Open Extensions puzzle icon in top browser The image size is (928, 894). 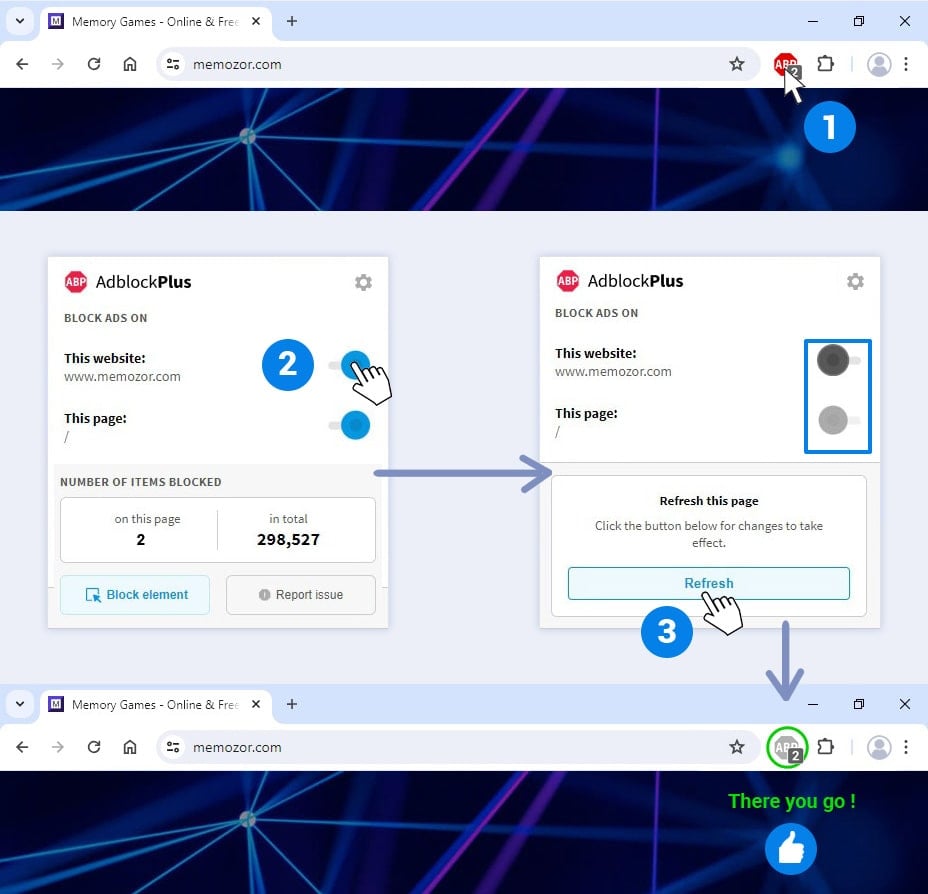click(825, 64)
